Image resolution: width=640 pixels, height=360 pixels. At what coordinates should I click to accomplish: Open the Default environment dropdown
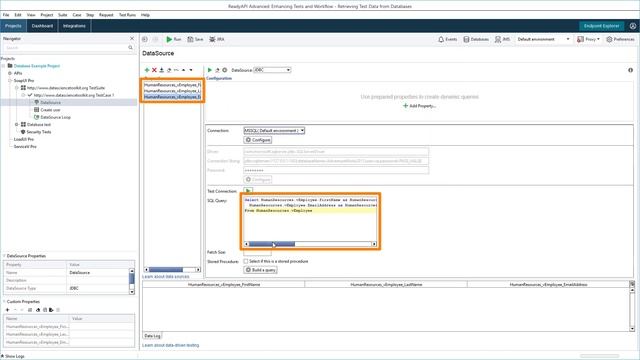point(543,39)
